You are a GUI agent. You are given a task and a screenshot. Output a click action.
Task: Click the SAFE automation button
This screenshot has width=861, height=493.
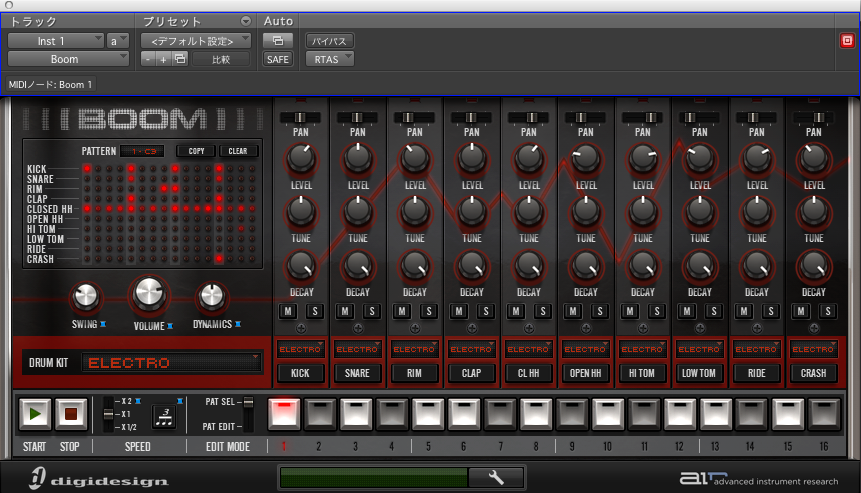coord(278,59)
